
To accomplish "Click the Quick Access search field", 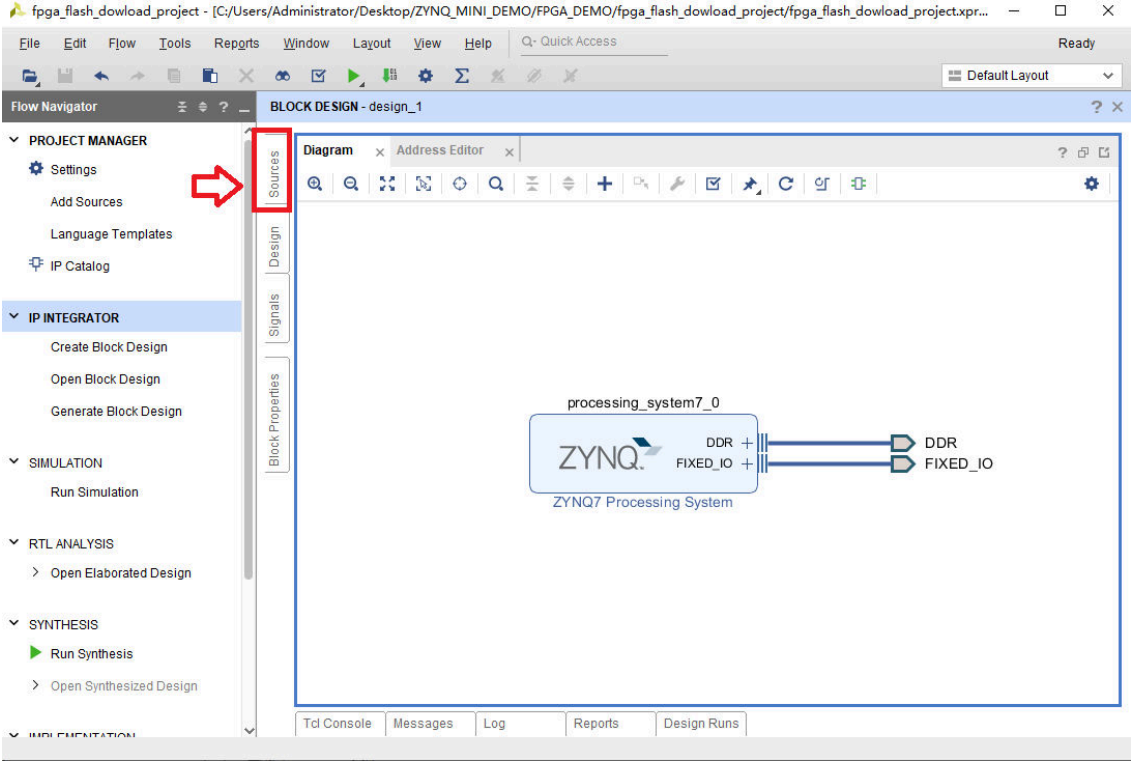I will coord(595,42).
